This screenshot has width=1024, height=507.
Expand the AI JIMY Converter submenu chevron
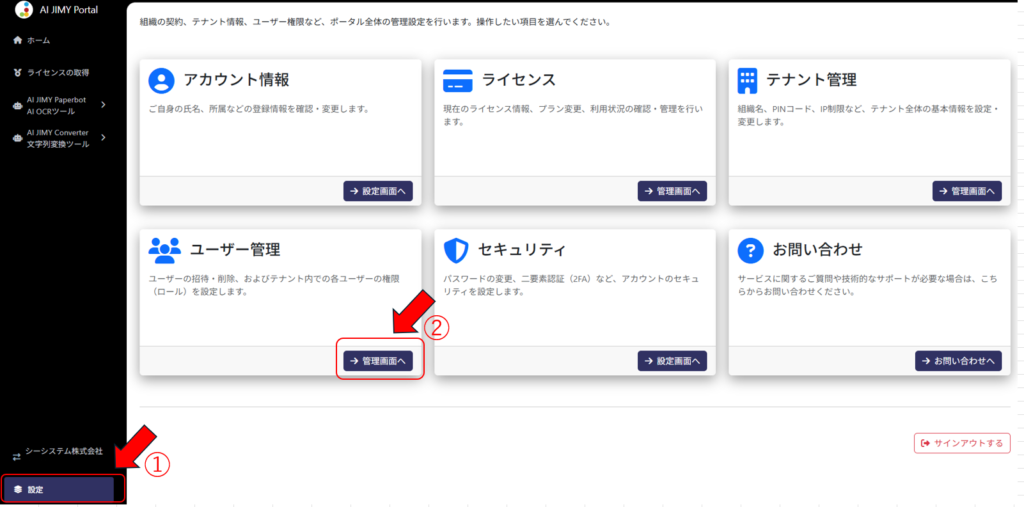(103, 139)
